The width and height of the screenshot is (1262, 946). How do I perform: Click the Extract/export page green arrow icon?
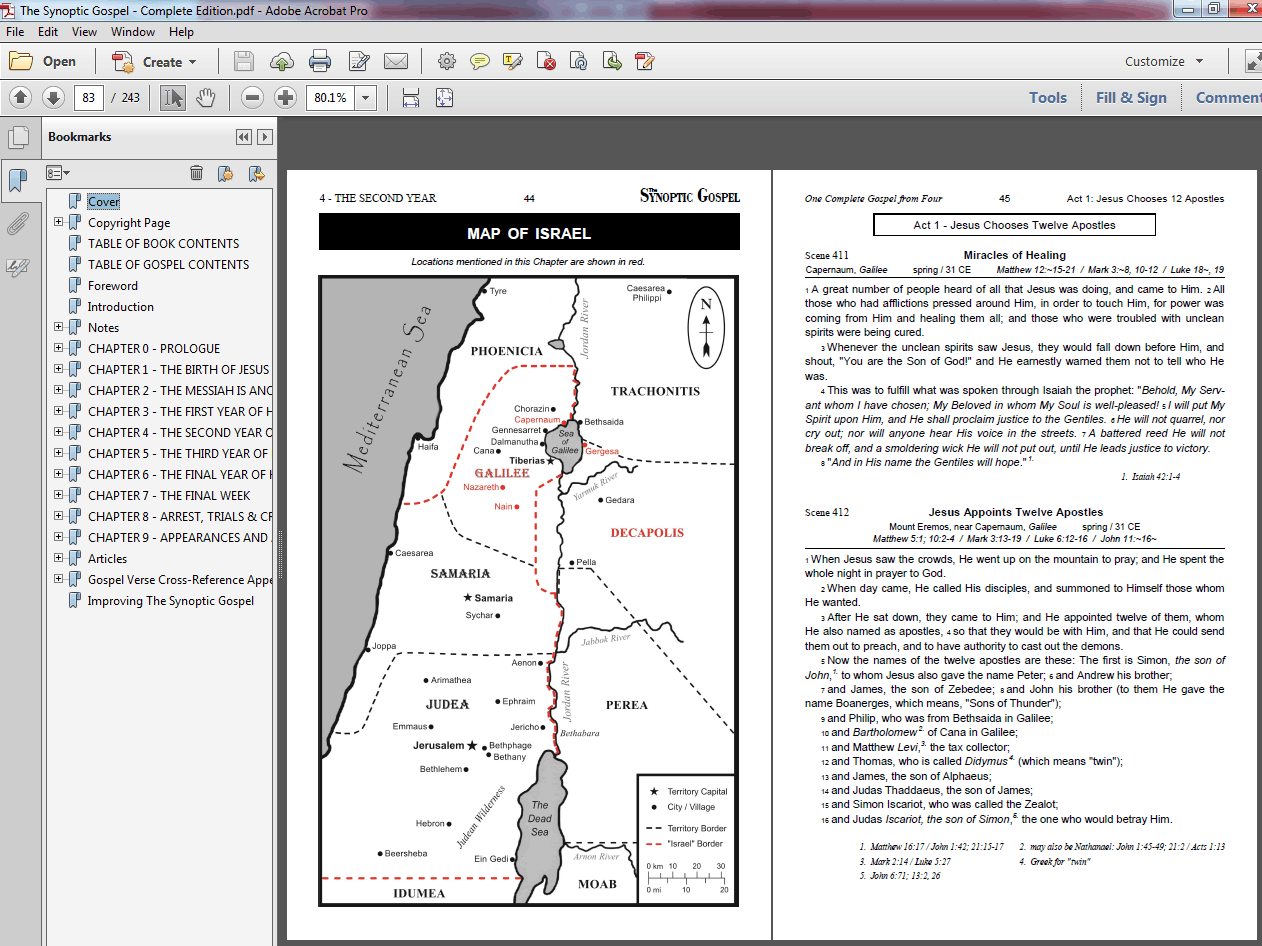613,61
